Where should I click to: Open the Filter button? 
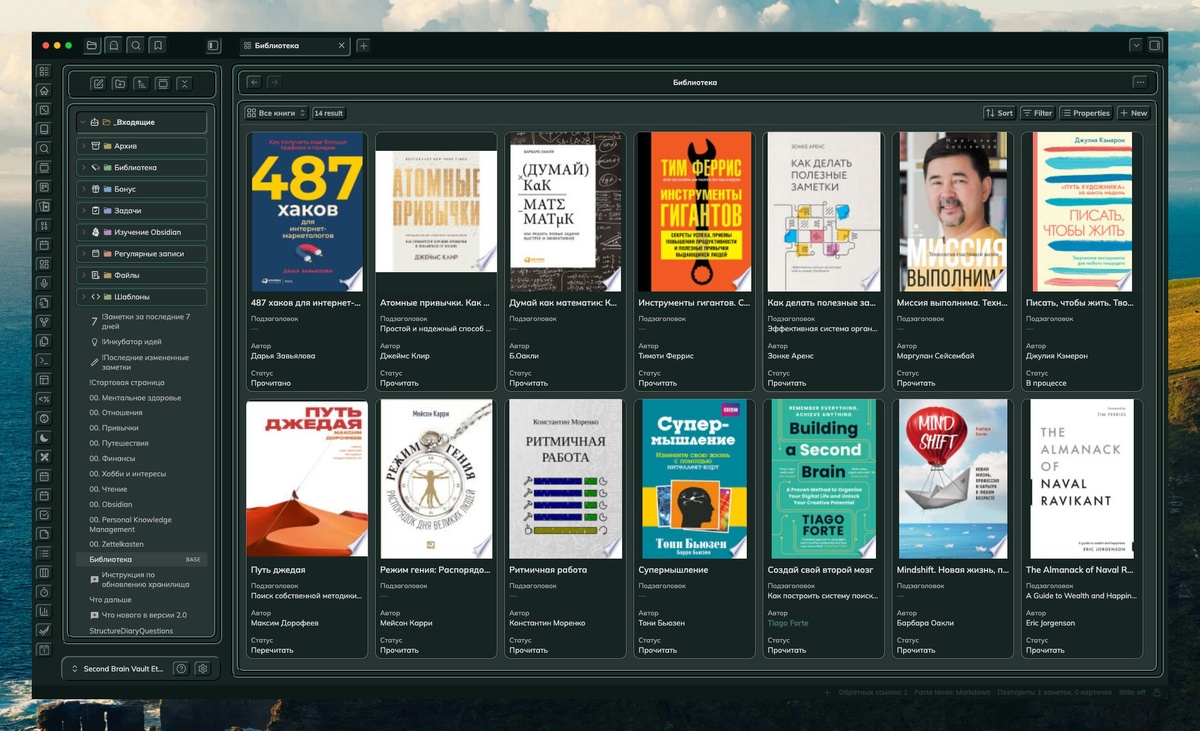pyautogui.click(x=1037, y=113)
